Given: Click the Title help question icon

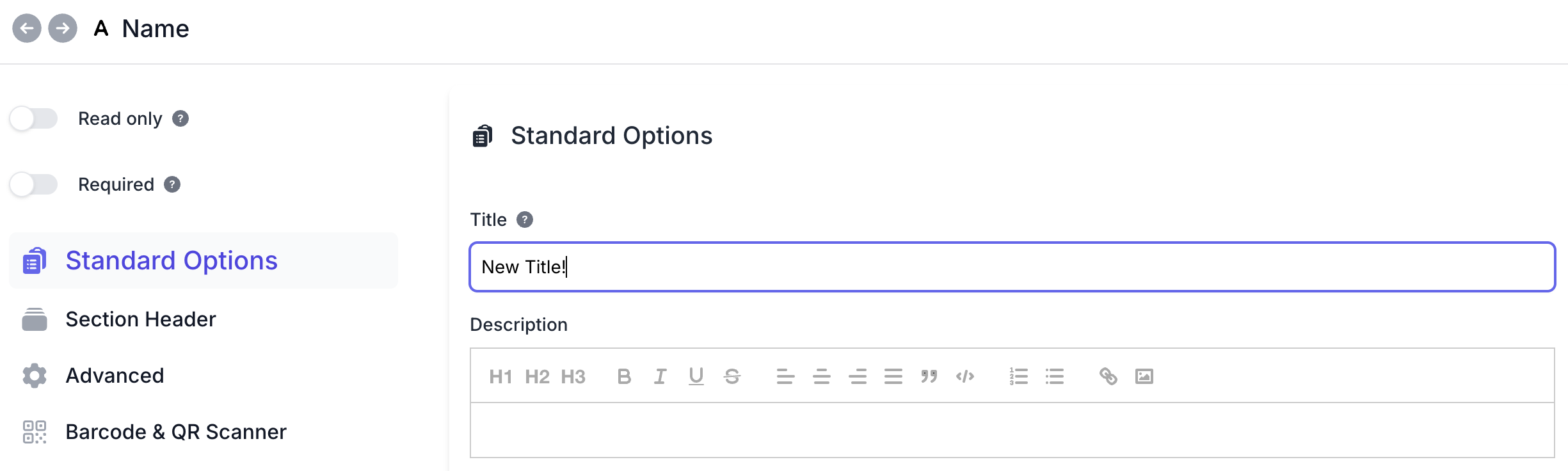Looking at the screenshot, I should 525,220.
